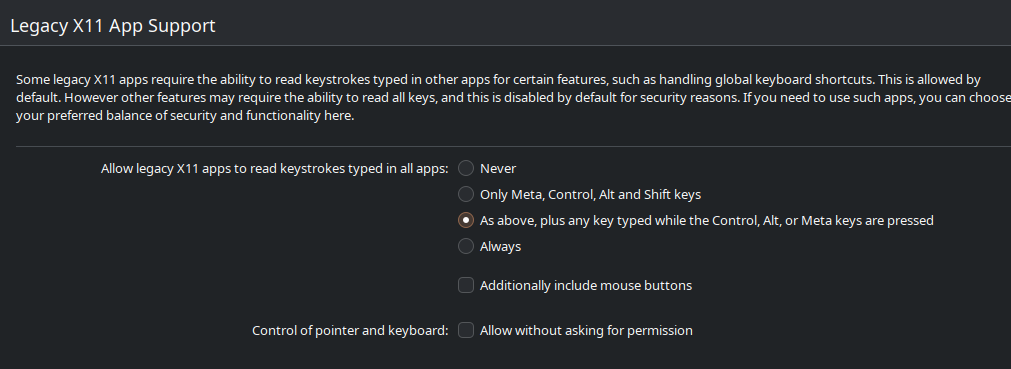
Task: Click the description paragraph's first line about legacy X11 apps
Action: (498, 80)
